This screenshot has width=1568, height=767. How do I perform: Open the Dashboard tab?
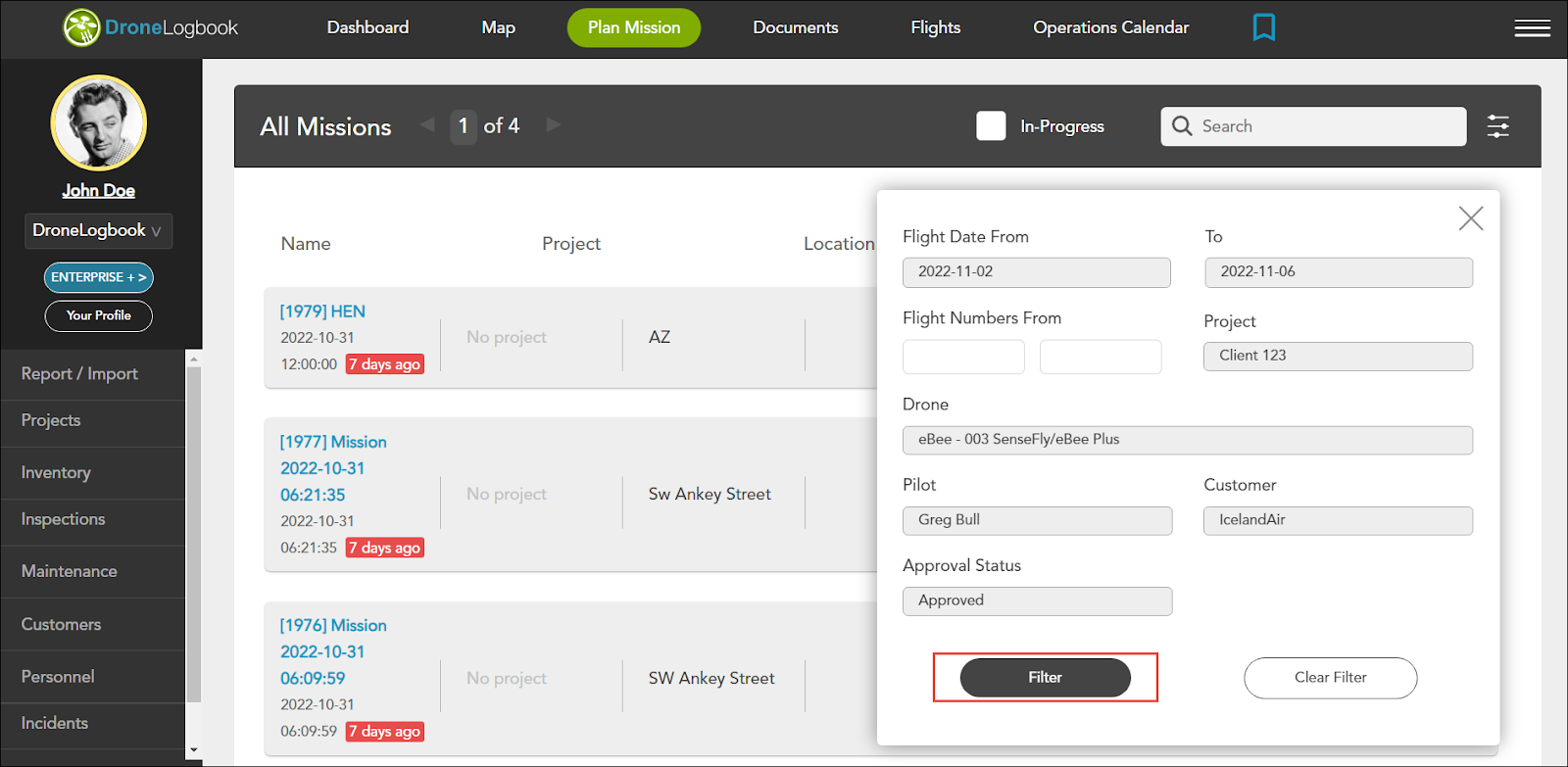367,27
